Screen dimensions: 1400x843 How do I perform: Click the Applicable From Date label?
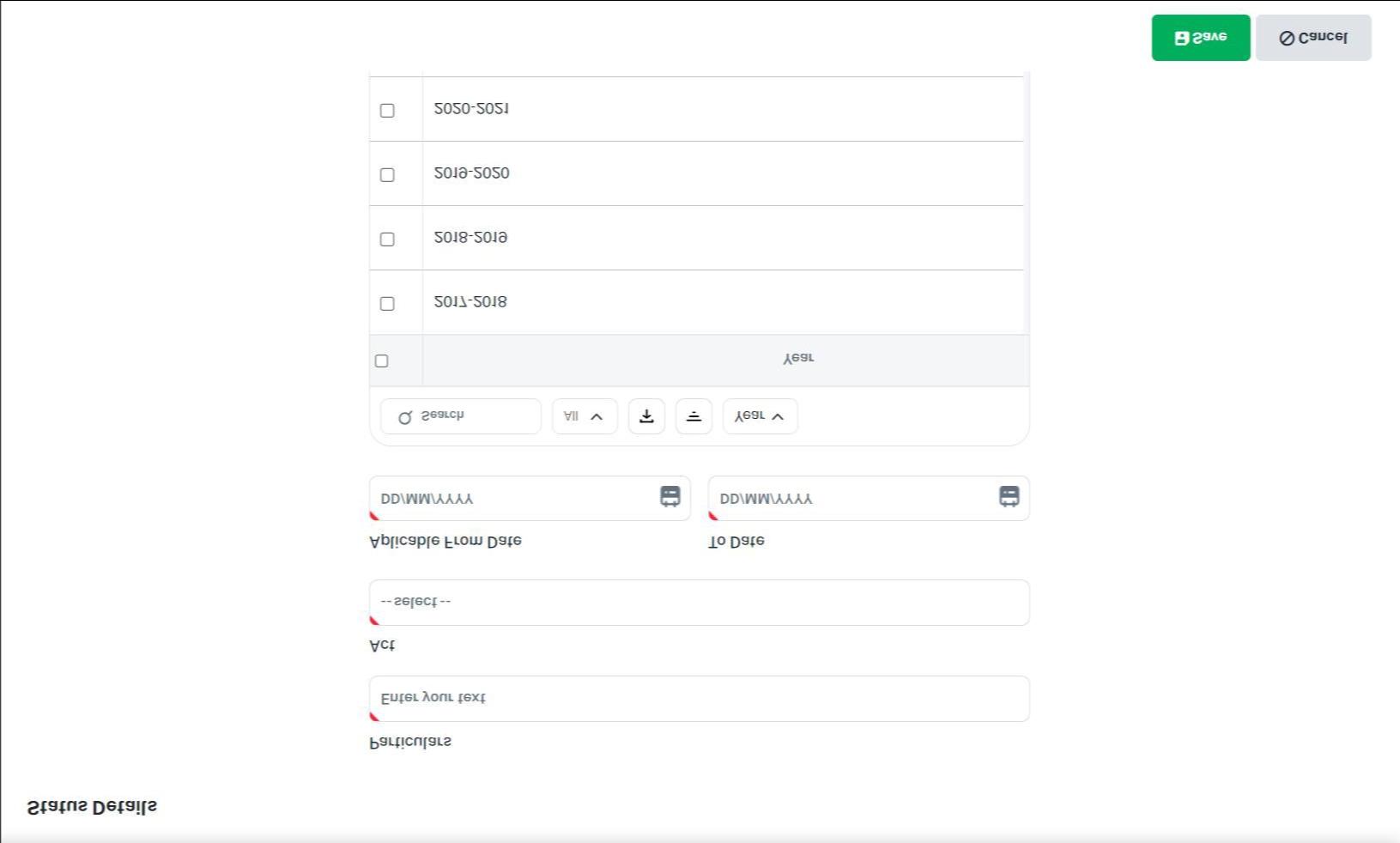(445, 542)
